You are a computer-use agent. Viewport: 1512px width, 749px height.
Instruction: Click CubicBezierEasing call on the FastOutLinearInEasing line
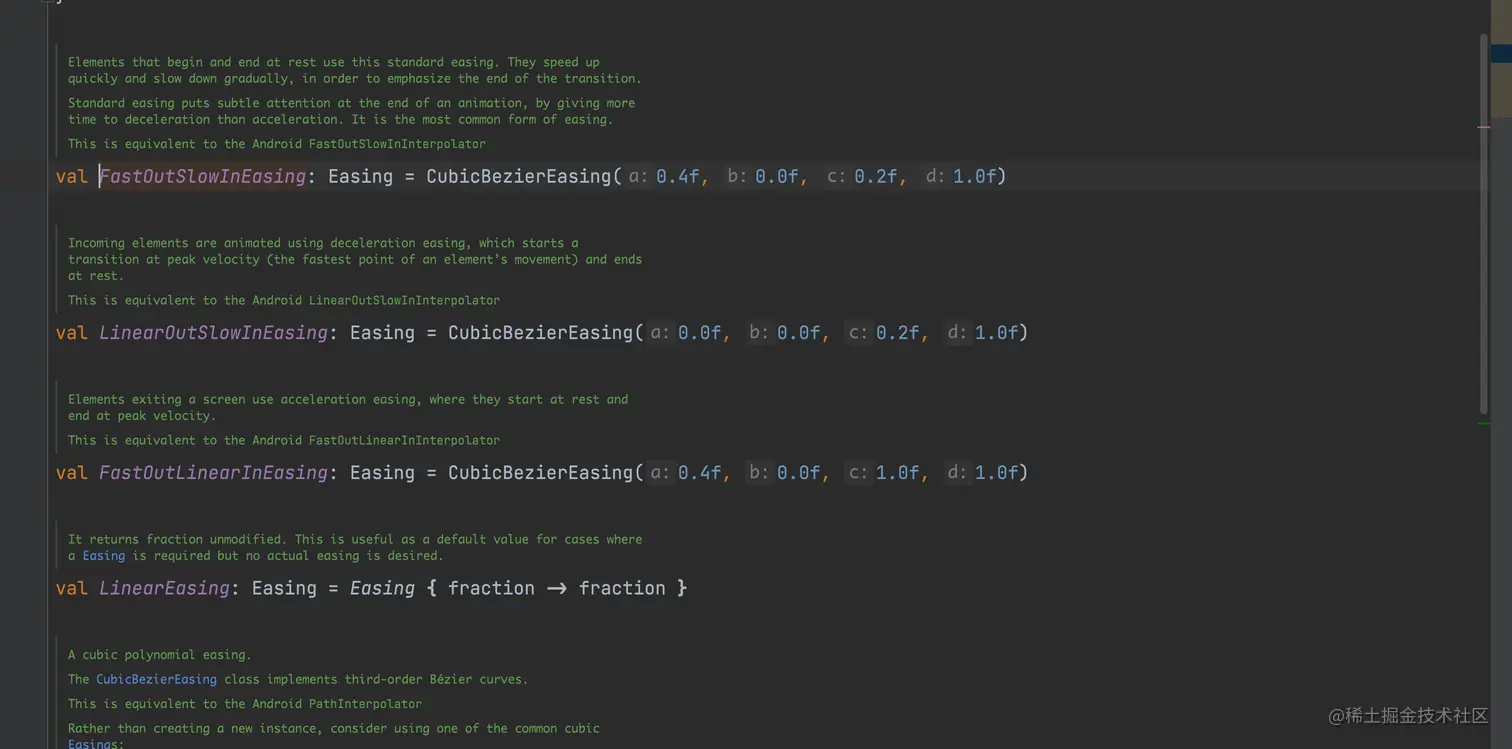pos(540,473)
